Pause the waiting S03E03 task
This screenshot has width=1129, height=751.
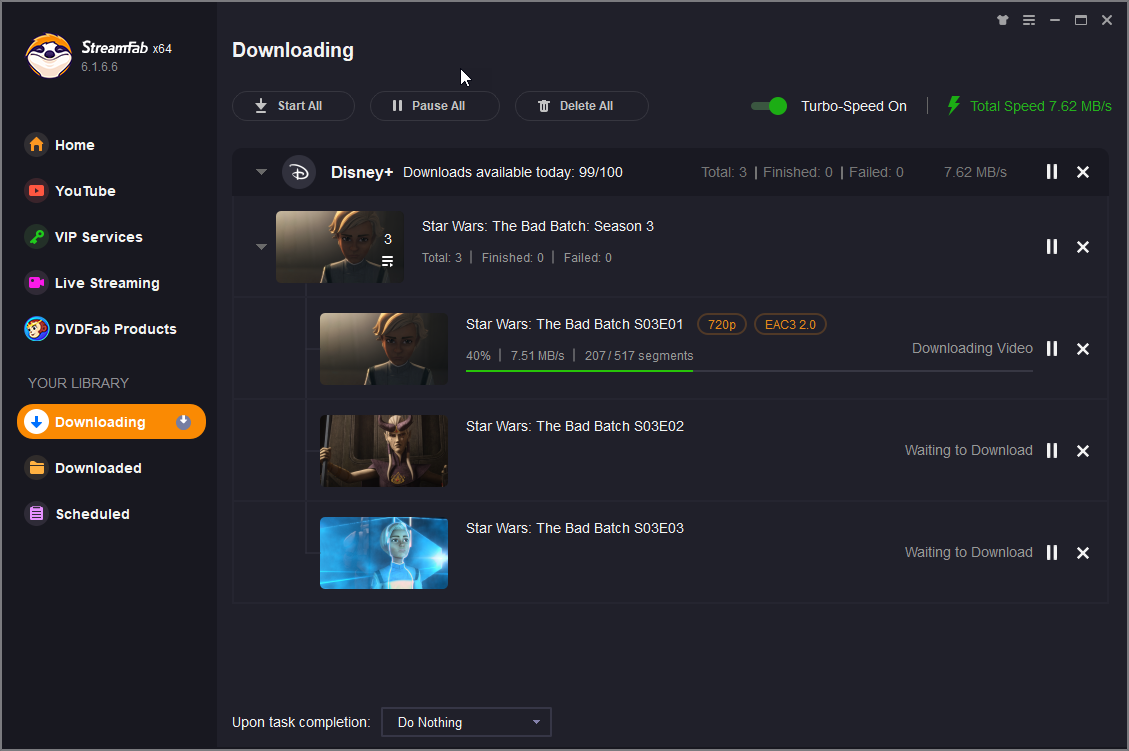pyautogui.click(x=1052, y=552)
